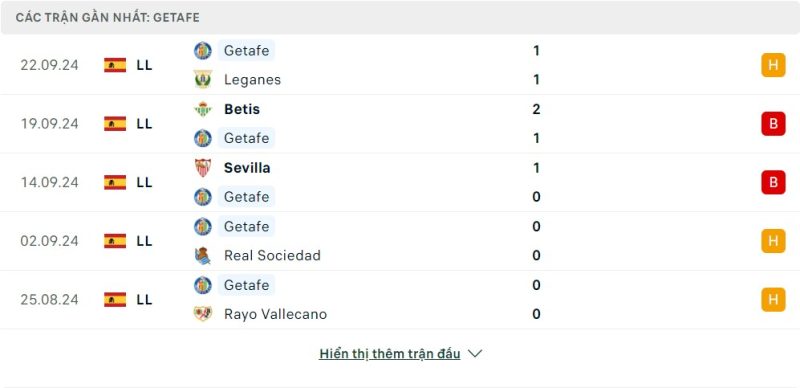Screen dimensions: 800x388
Task: Open the Hiển thị thêm trận đấu link
Action: [x=390, y=354]
